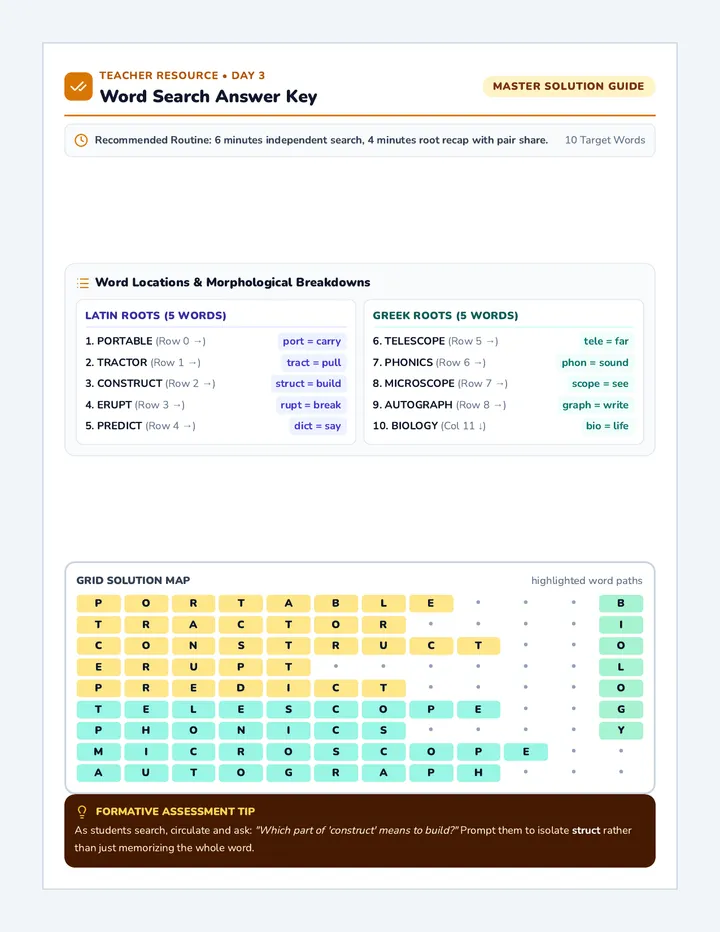The width and height of the screenshot is (720, 932).
Task: Click the 'tele = far' root tag
Action: click(606, 341)
